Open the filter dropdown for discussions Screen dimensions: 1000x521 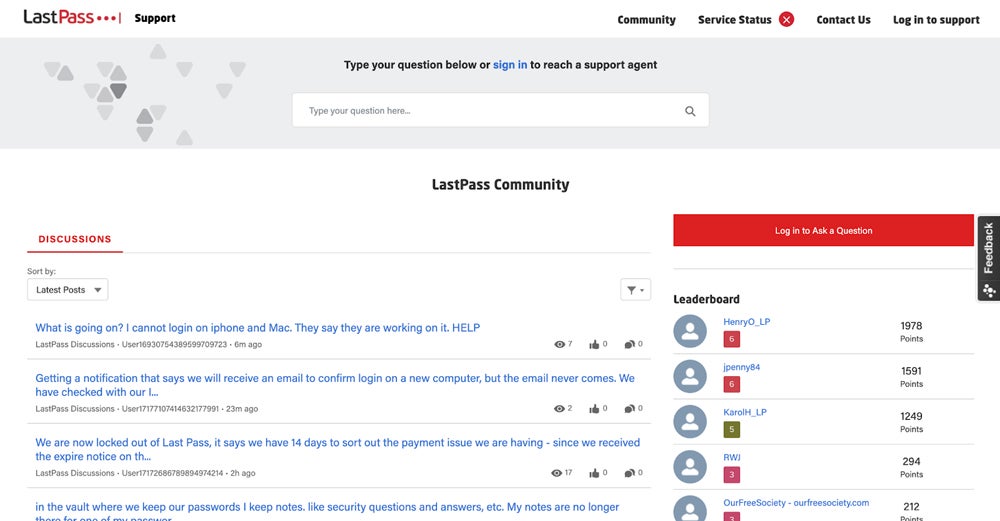(x=635, y=290)
